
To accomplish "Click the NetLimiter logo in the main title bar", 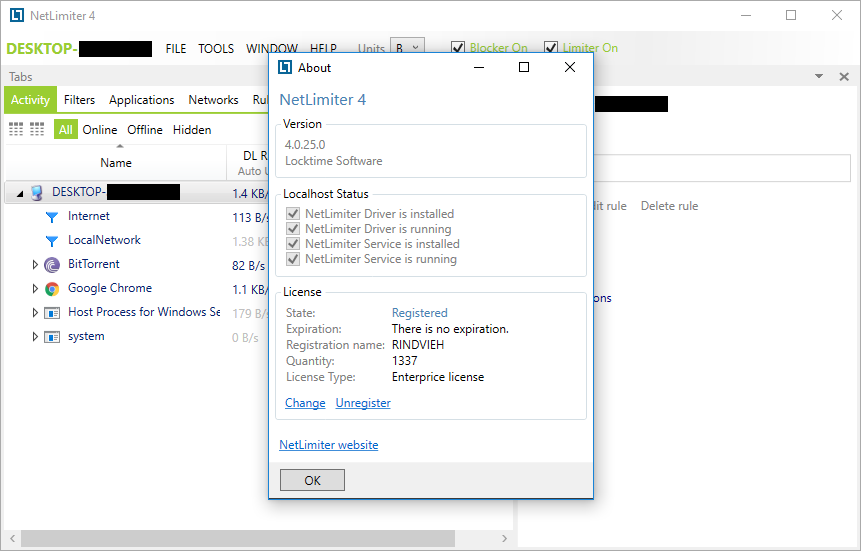I will 17,15.
